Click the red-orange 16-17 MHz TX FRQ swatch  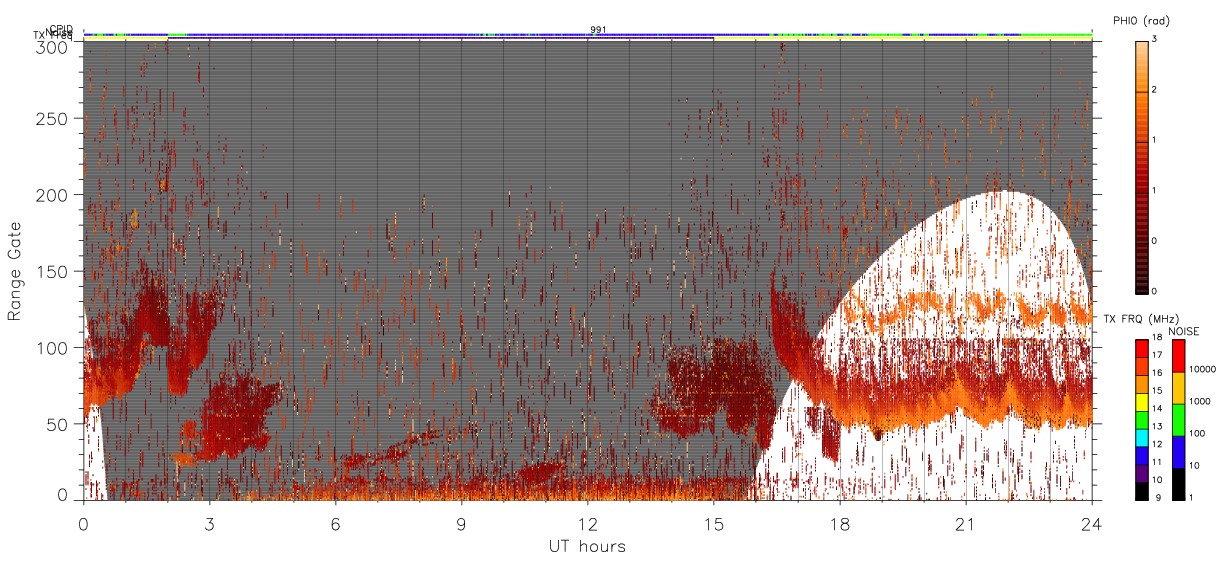point(1142,365)
